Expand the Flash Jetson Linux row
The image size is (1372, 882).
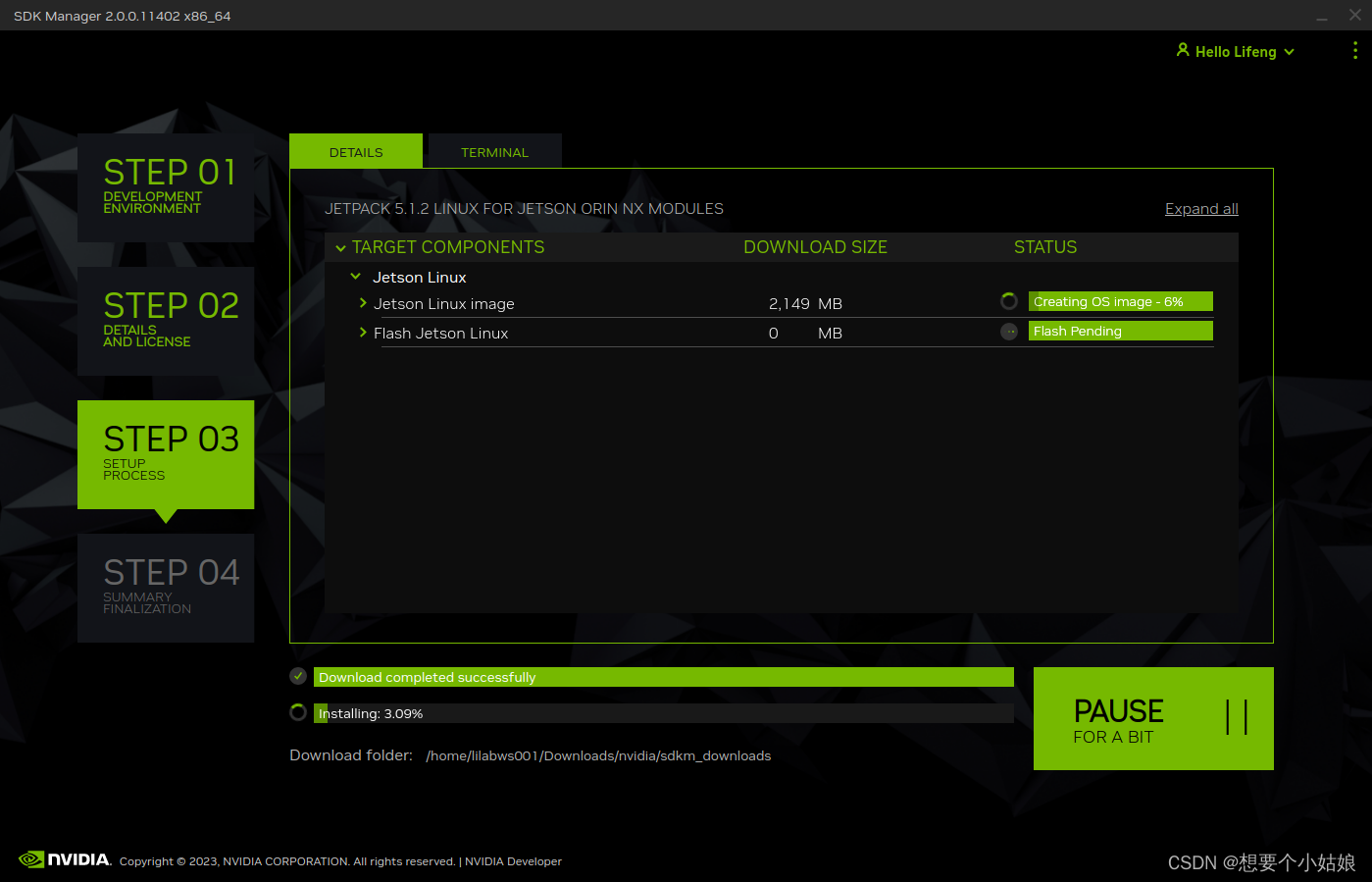[363, 333]
